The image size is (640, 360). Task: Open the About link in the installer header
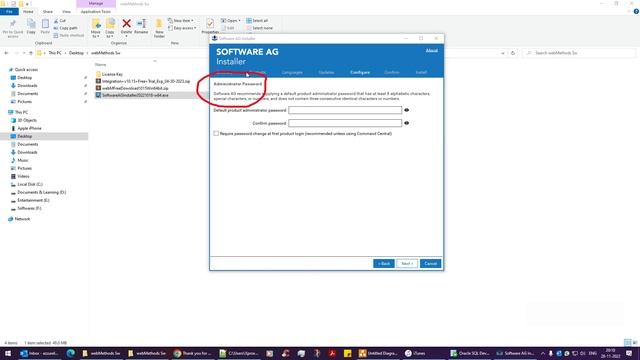tap(431, 51)
